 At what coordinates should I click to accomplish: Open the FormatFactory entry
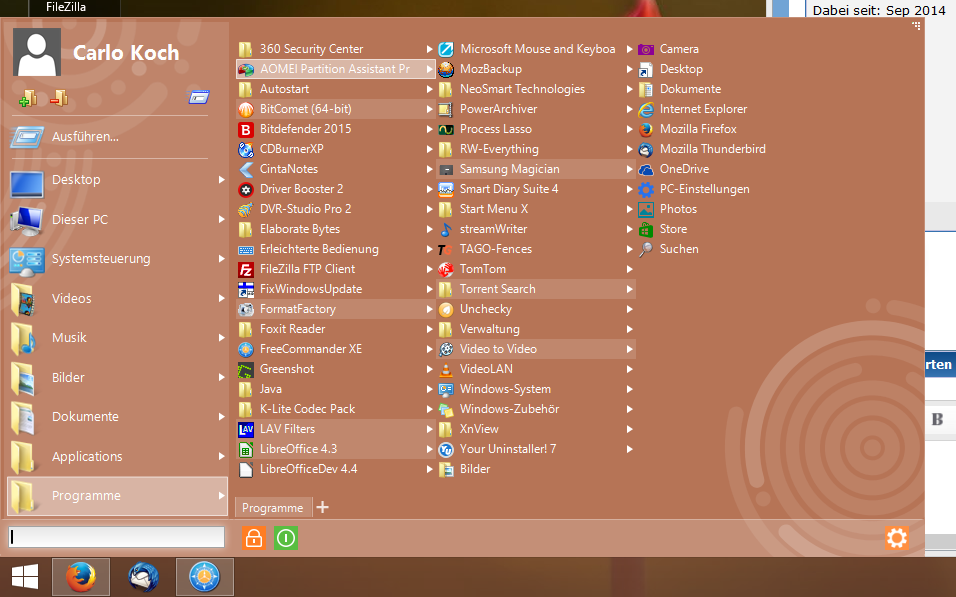click(335, 309)
